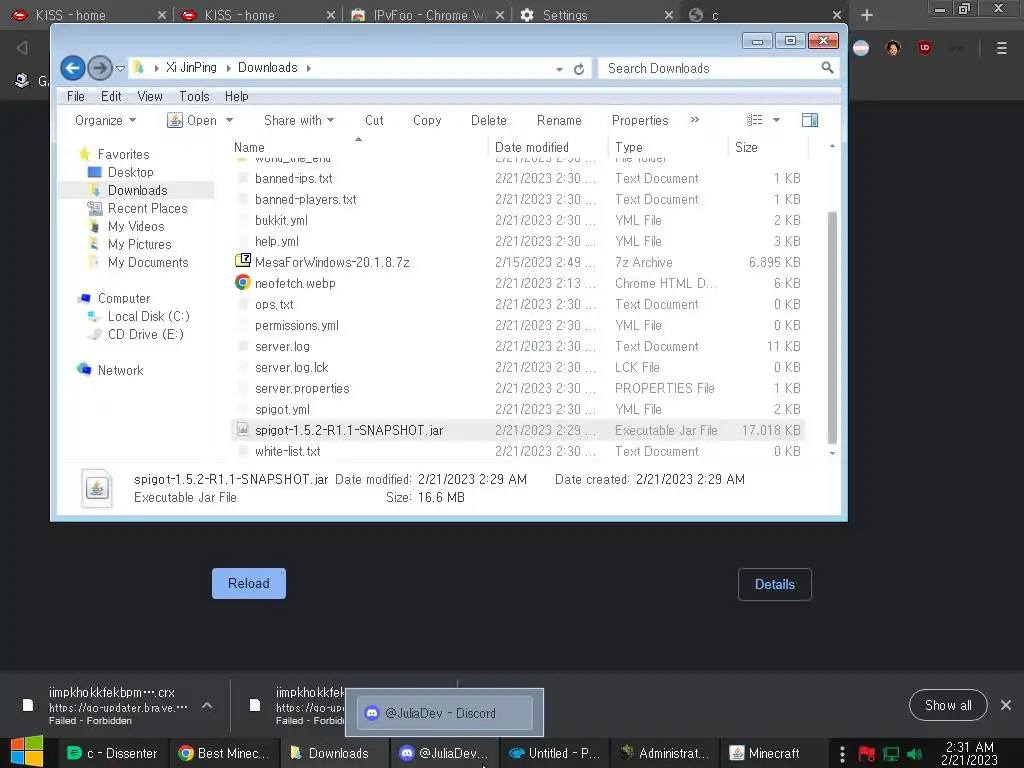Close the browser downloads bar
Screen dimensions: 1024x768
pyautogui.click(x=1006, y=705)
